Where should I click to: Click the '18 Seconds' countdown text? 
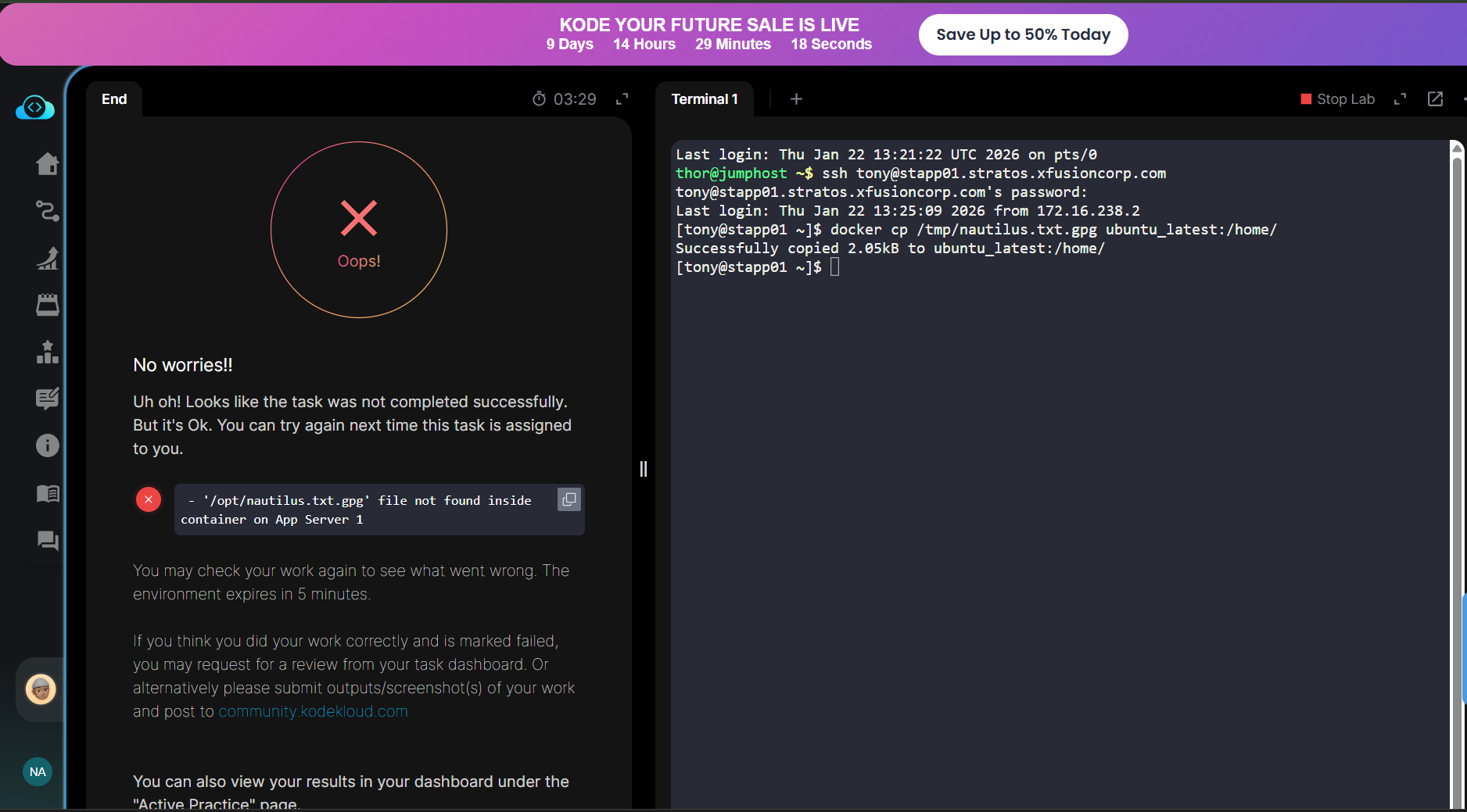tap(831, 45)
